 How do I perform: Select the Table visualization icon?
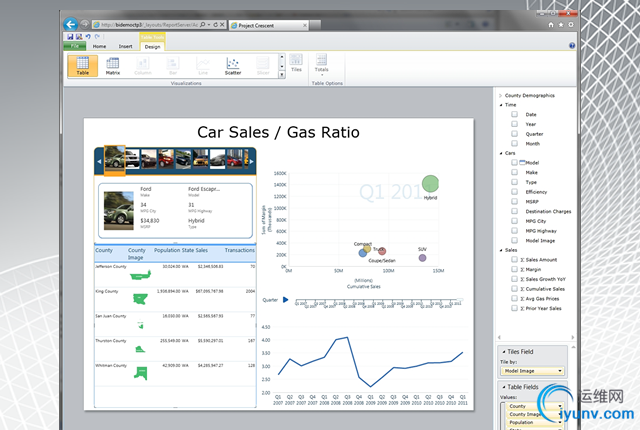(82, 66)
